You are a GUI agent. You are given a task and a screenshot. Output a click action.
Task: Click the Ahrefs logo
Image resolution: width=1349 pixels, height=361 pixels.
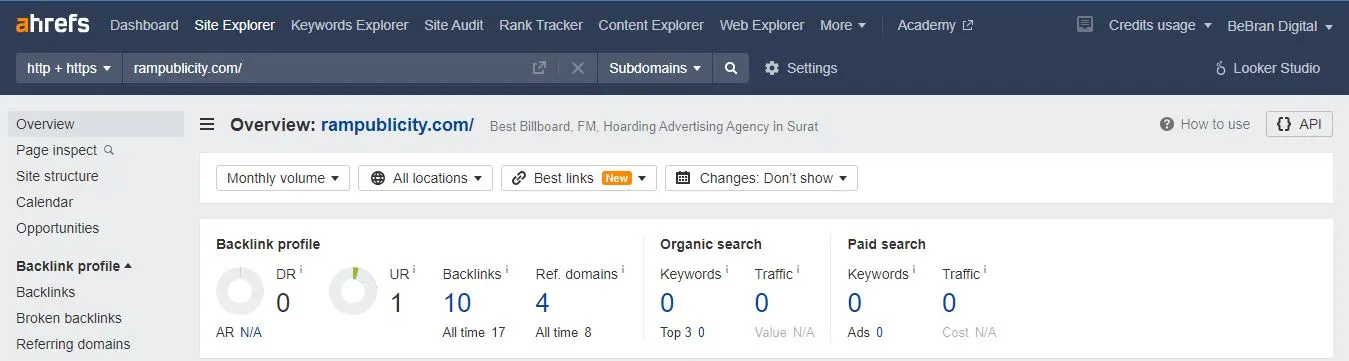[52, 24]
